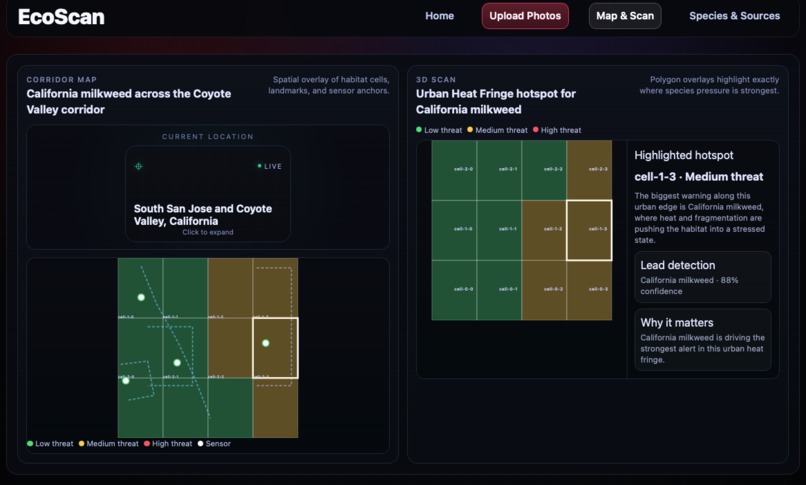Open the Why it matters card
806x485 pixels.
pos(703,340)
